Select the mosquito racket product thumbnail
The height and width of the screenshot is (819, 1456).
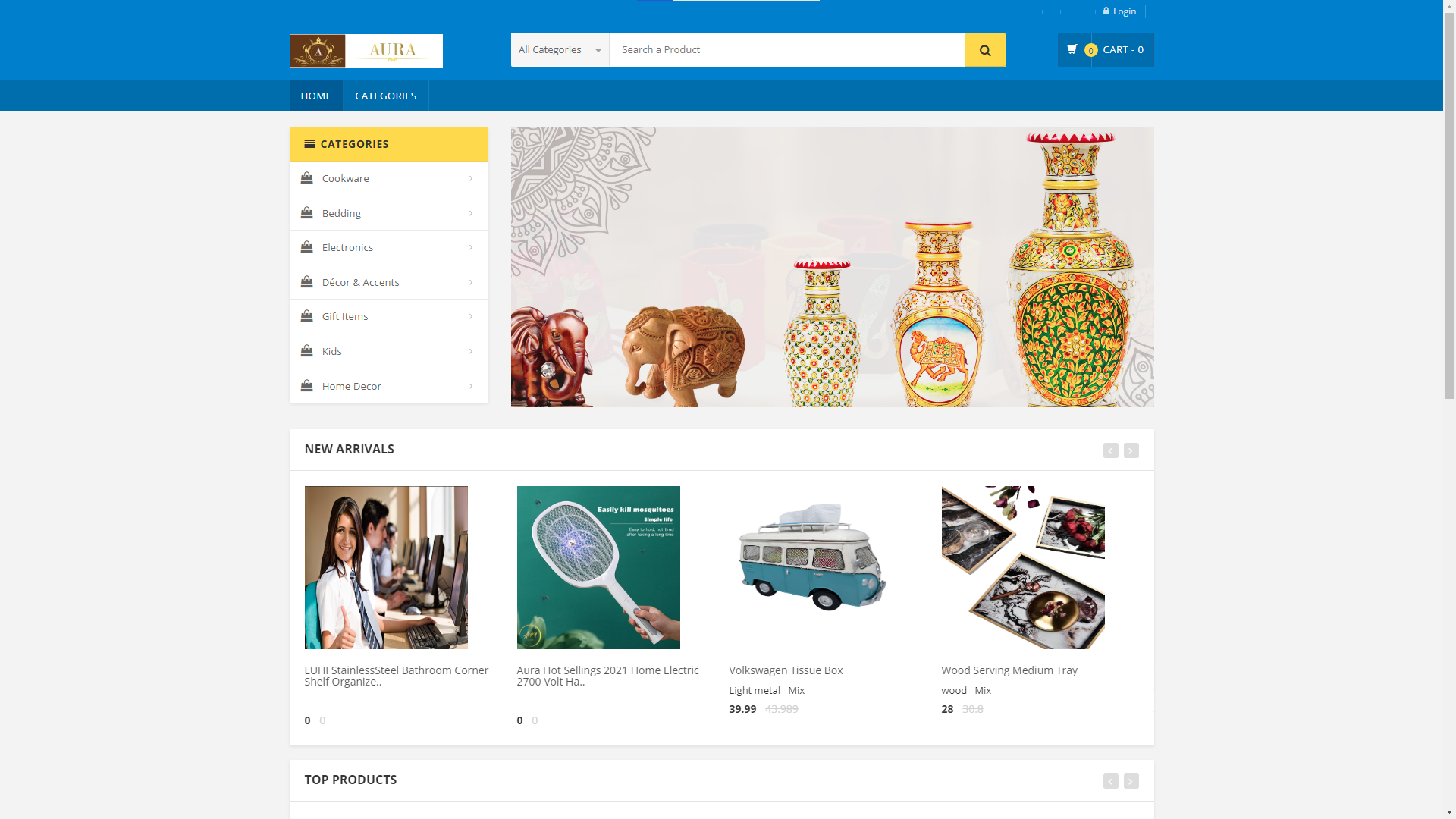(x=598, y=567)
